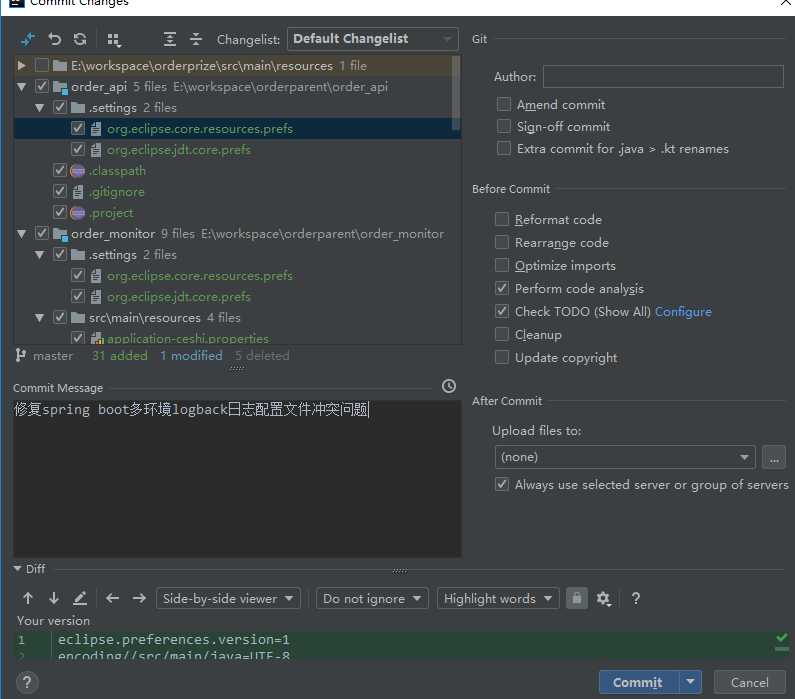
Task: Click compare next file right arrow
Action: tap(139, 599)
